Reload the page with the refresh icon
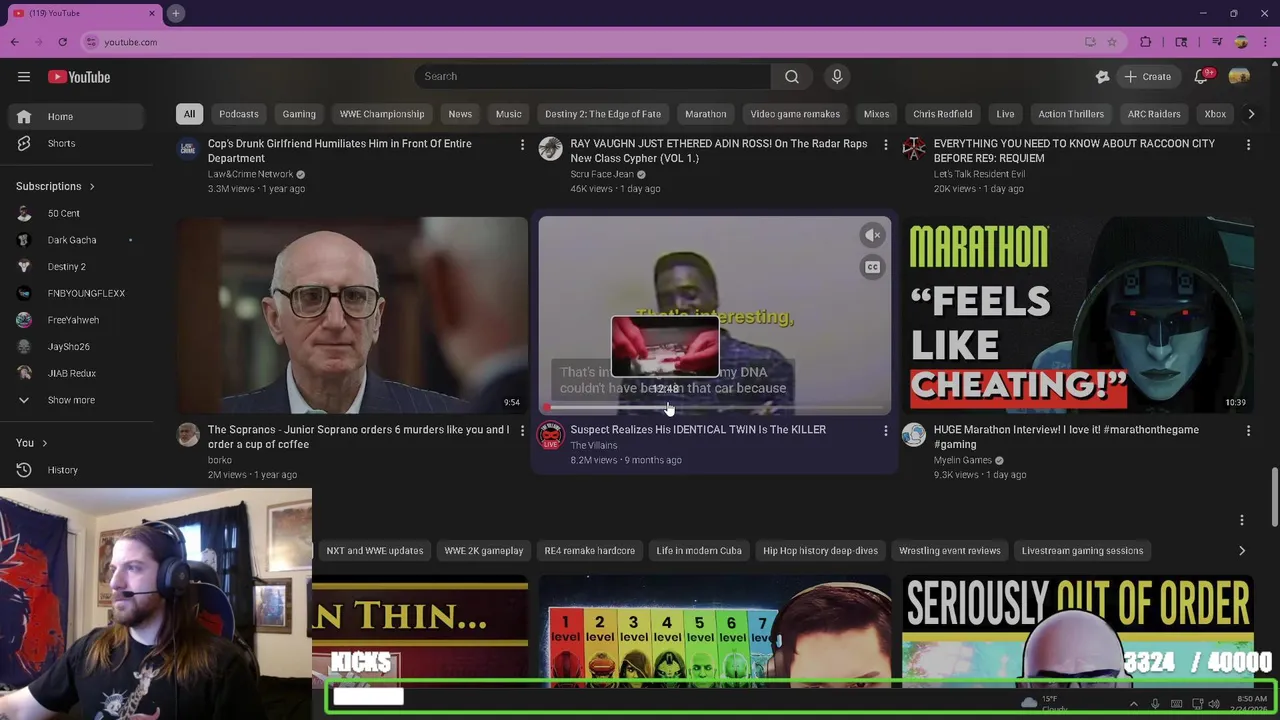Viewport: 1280px width, 720px height. [x=62, y=42]
